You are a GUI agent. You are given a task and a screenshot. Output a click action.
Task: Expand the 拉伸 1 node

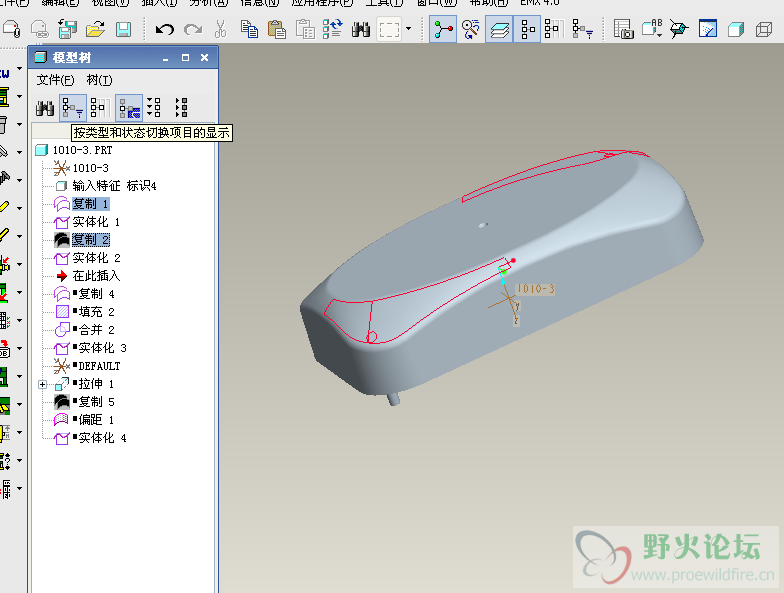click(x=42, y=384)
